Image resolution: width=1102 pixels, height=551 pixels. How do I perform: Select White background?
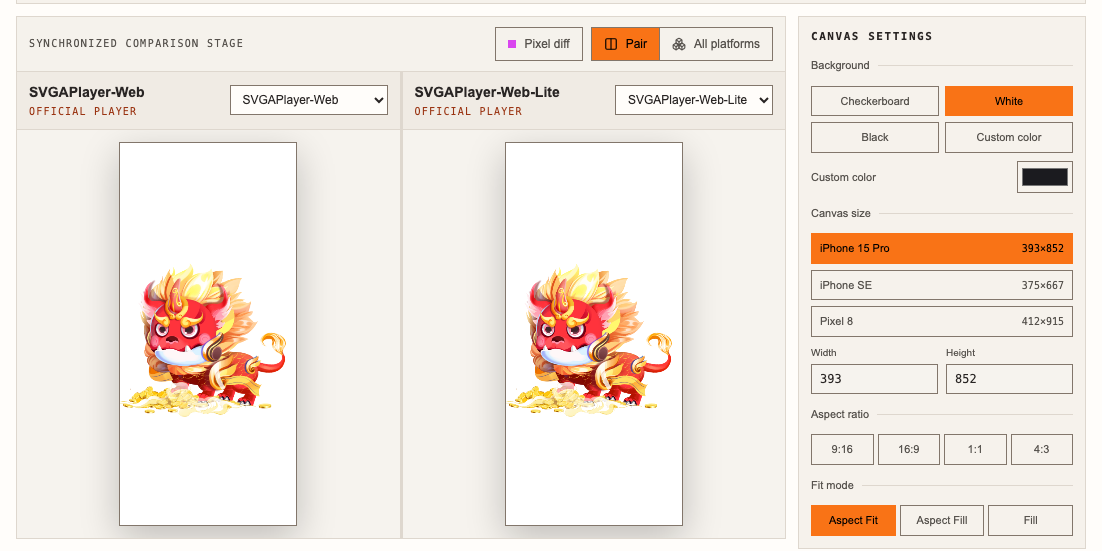[1009, 101]
